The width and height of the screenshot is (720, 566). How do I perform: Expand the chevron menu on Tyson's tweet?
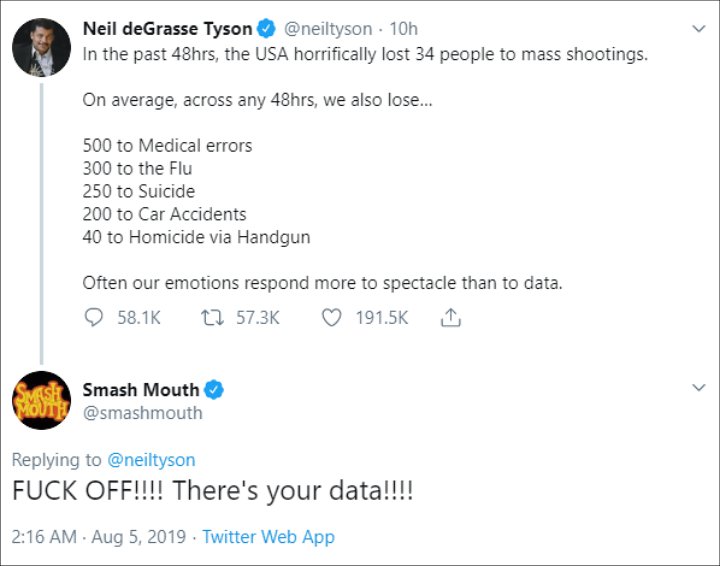pyautogui.click(x=698, y=29)
